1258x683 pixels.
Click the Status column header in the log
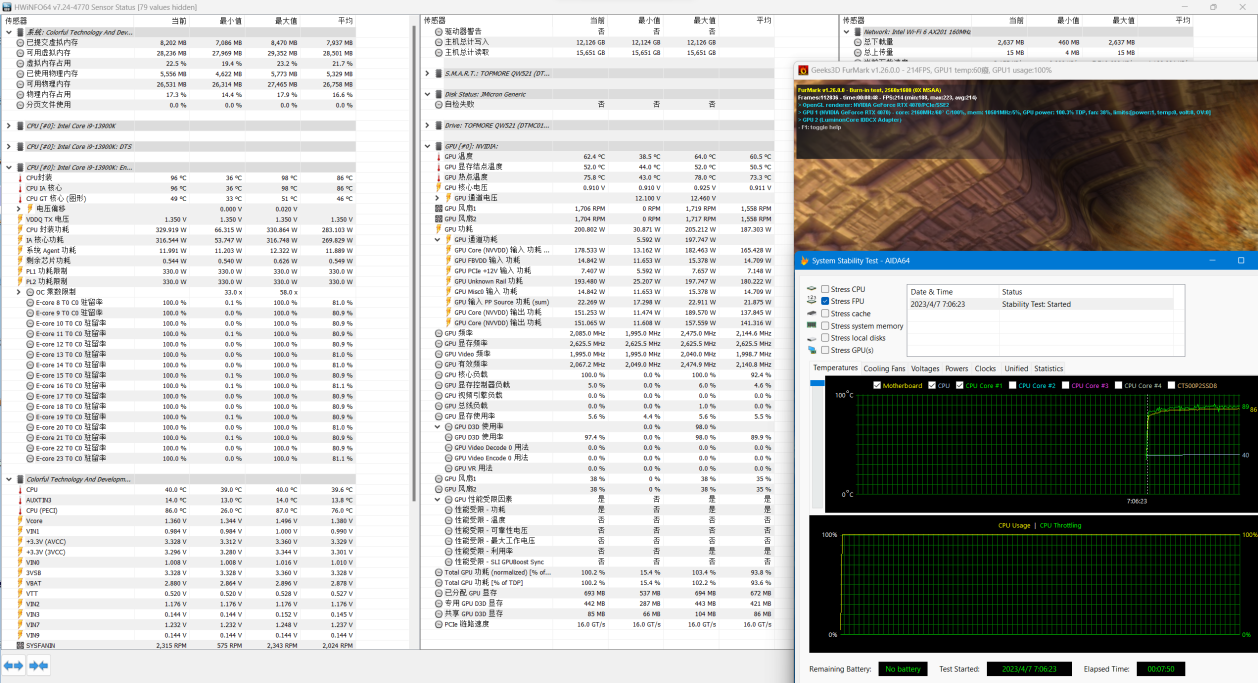1011,292
